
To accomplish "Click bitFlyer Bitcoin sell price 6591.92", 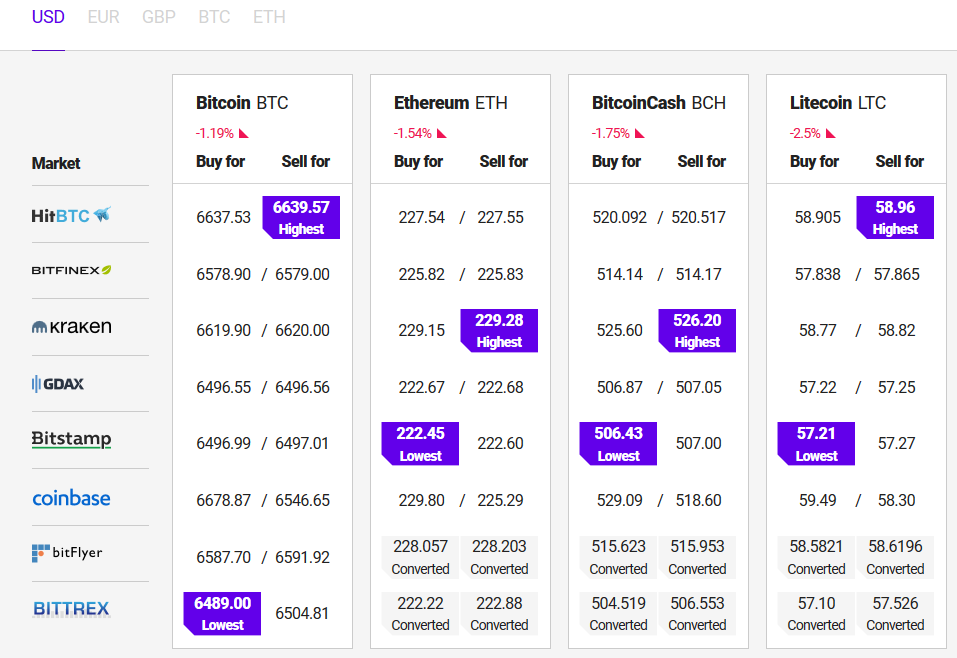I will pyautogui.click(x=302, y=557).
